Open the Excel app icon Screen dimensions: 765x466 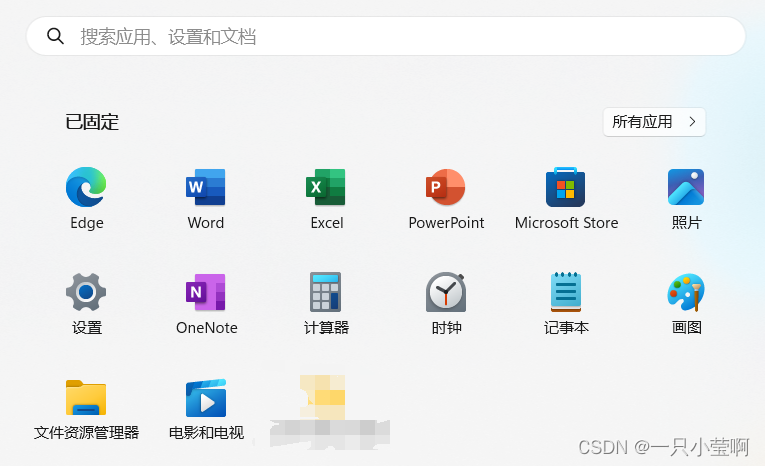(x=326, y=187)
